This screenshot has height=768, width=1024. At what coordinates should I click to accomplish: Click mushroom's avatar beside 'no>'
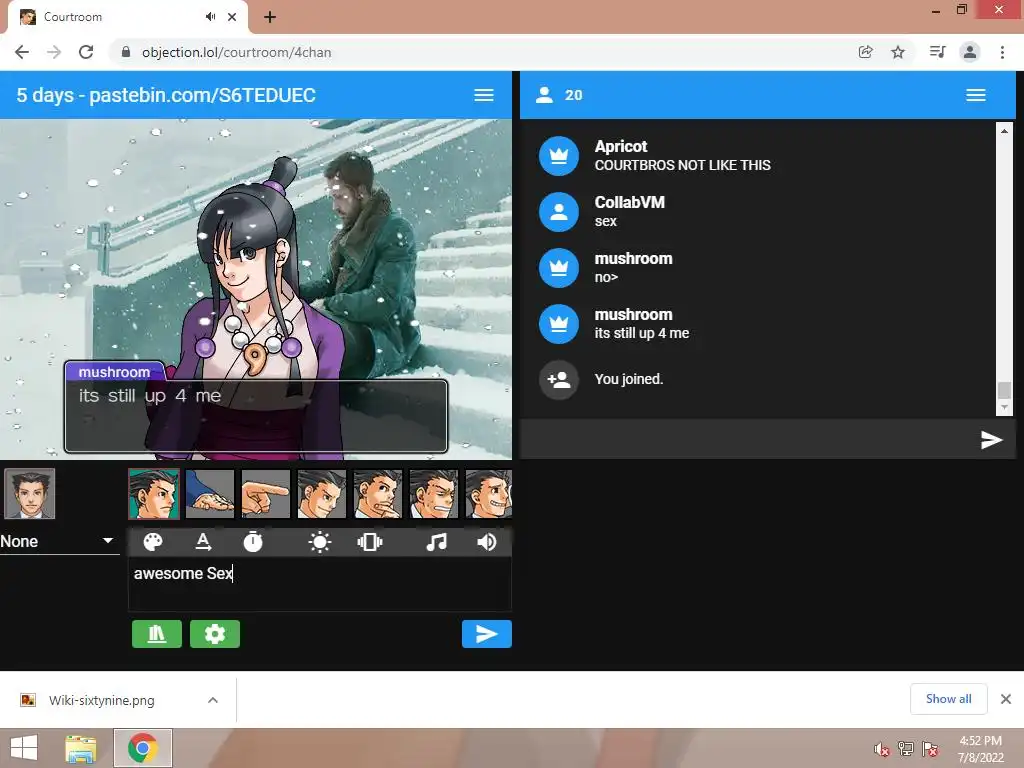click(559, 268)
